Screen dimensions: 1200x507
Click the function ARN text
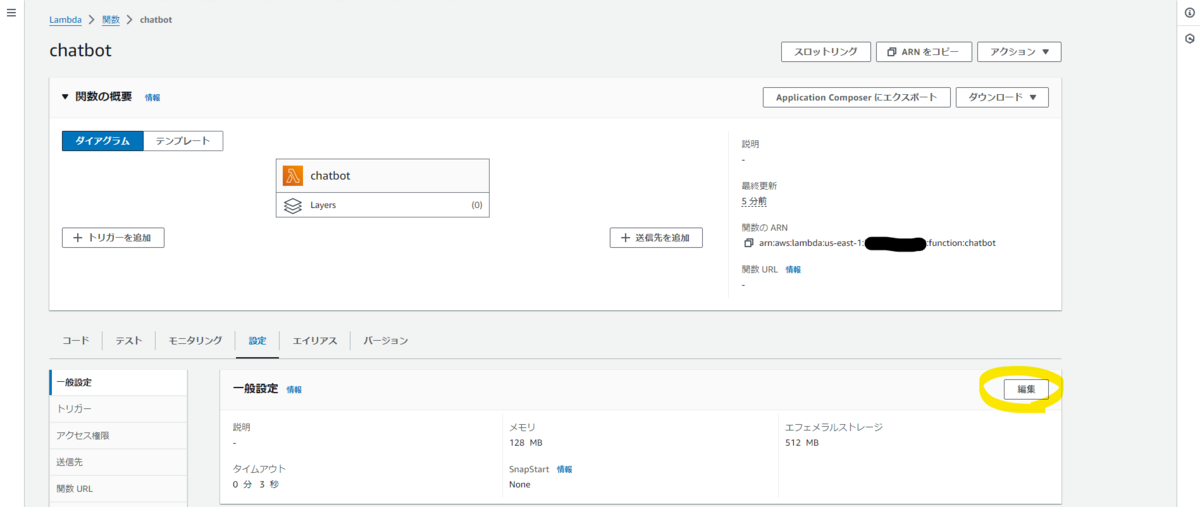pos(877,243)
